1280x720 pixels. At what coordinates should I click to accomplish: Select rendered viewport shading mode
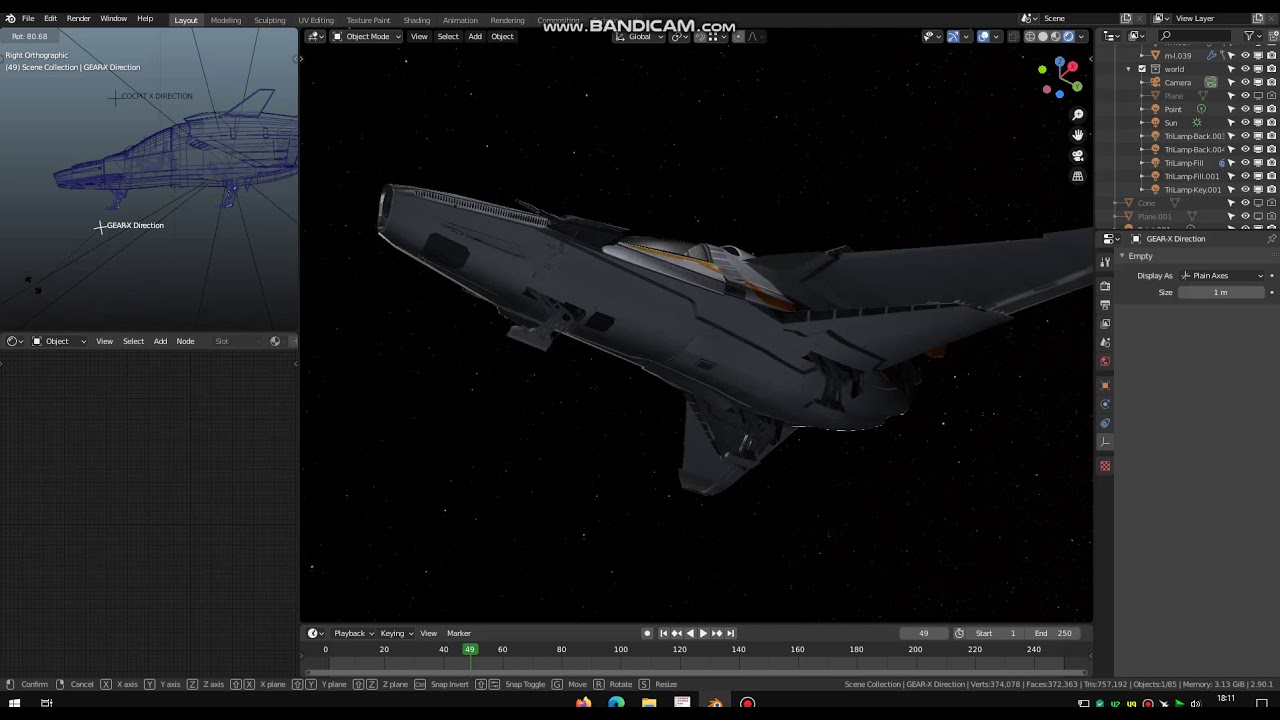point(1068,37)
